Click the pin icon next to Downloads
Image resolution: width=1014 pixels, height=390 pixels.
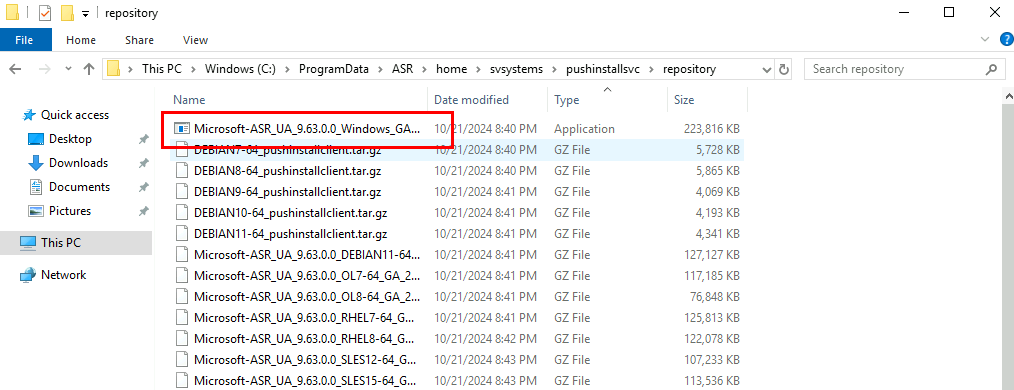[144, 163]
